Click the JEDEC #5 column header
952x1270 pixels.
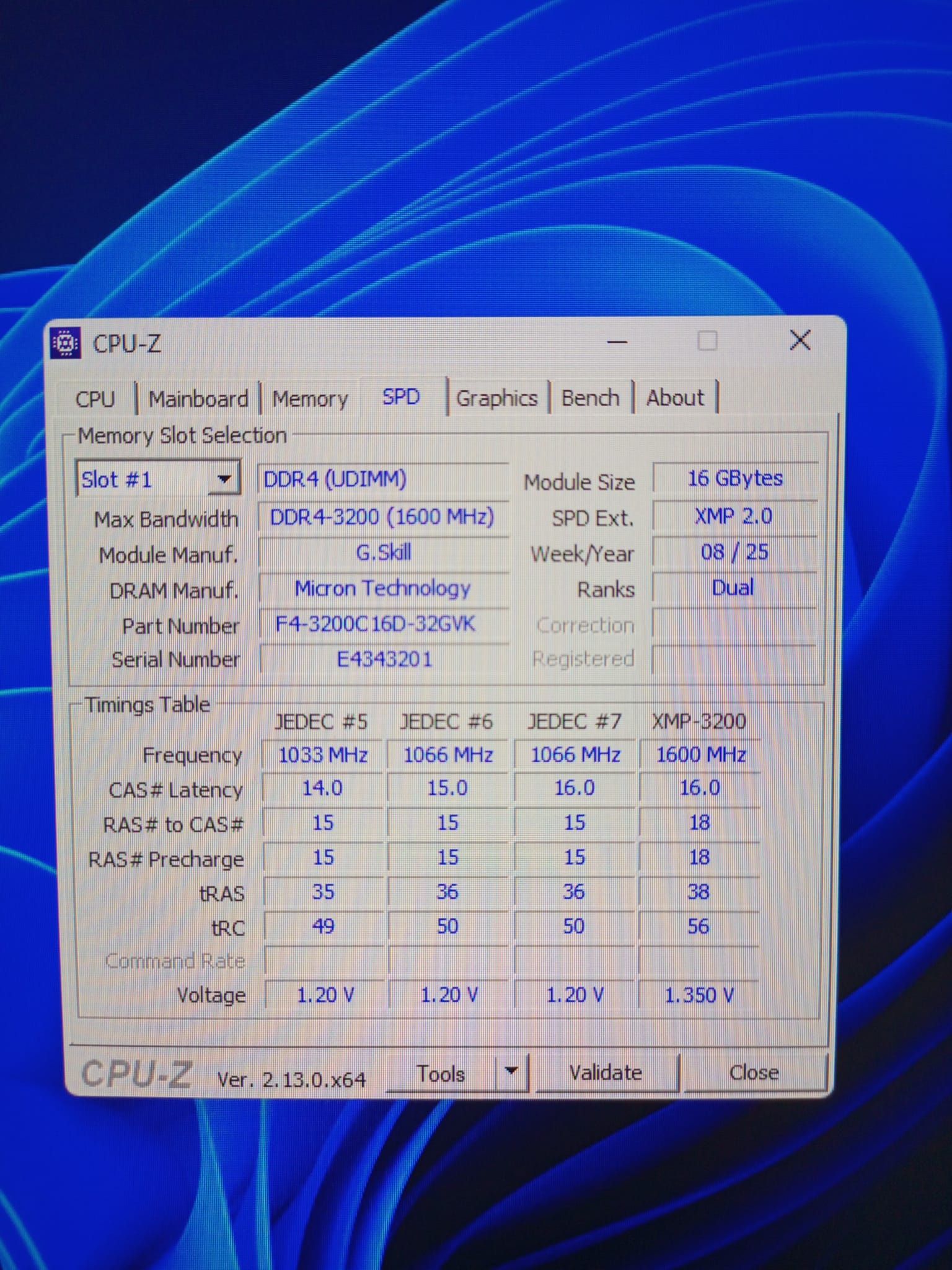(x=321, y=722)
